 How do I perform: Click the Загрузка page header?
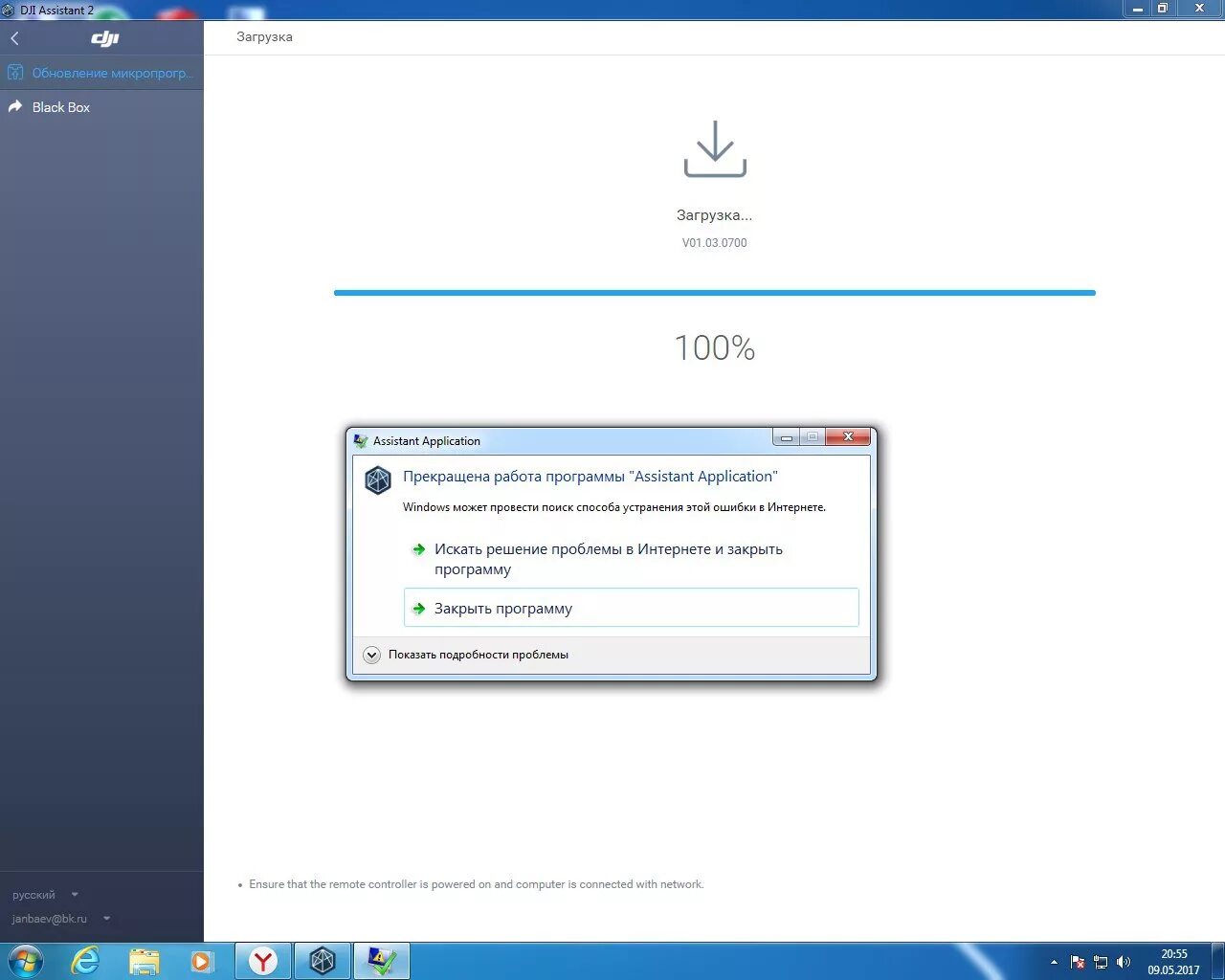pyautogui.click(x=265, y=37)
